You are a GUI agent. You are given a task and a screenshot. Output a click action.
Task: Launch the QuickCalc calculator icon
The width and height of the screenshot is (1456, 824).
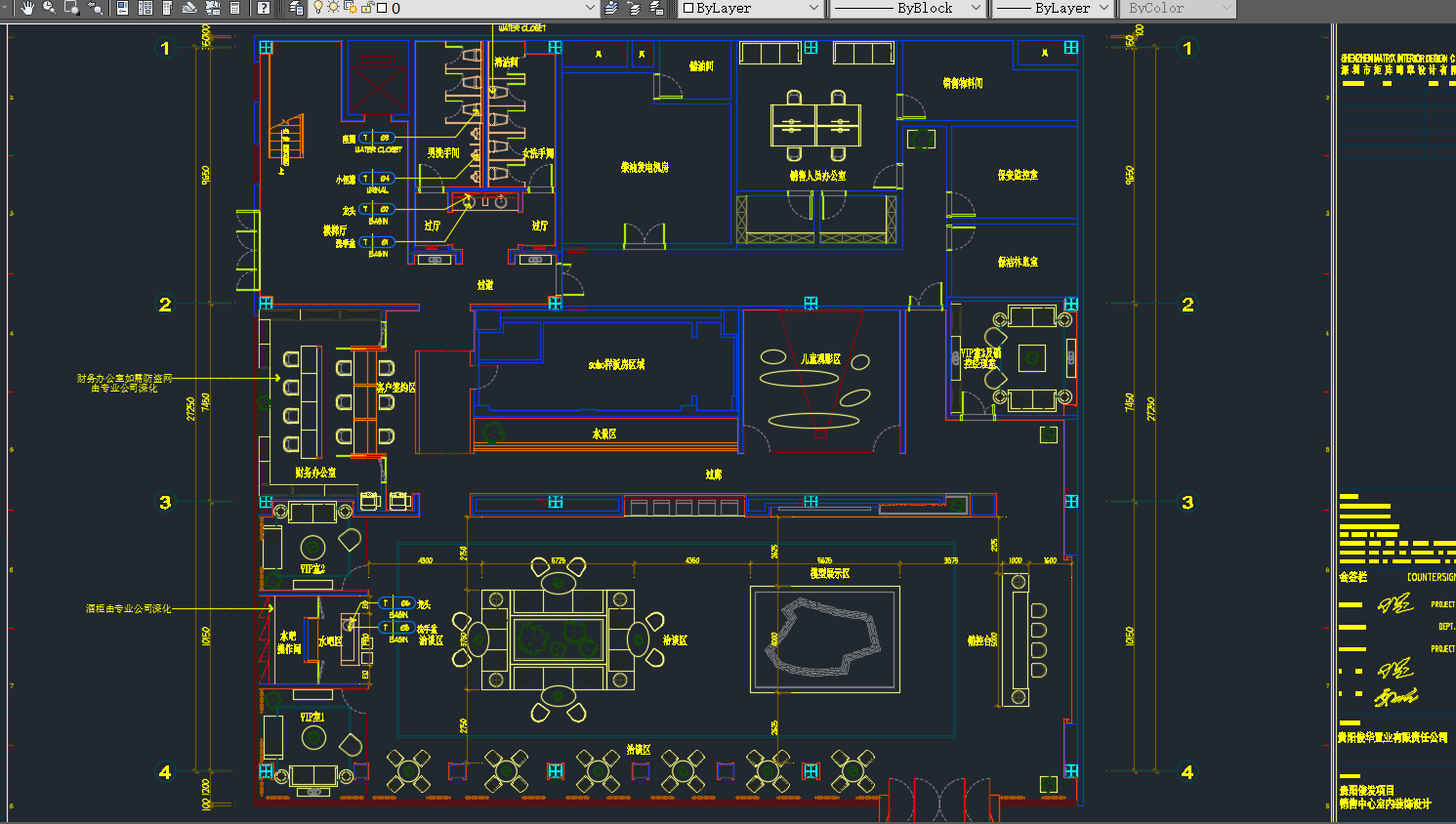click(235, 8)
